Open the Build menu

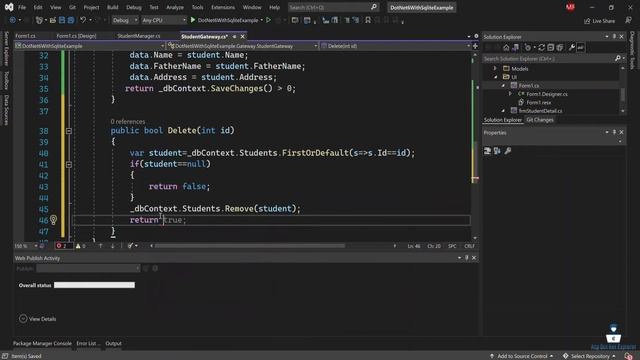112,7
